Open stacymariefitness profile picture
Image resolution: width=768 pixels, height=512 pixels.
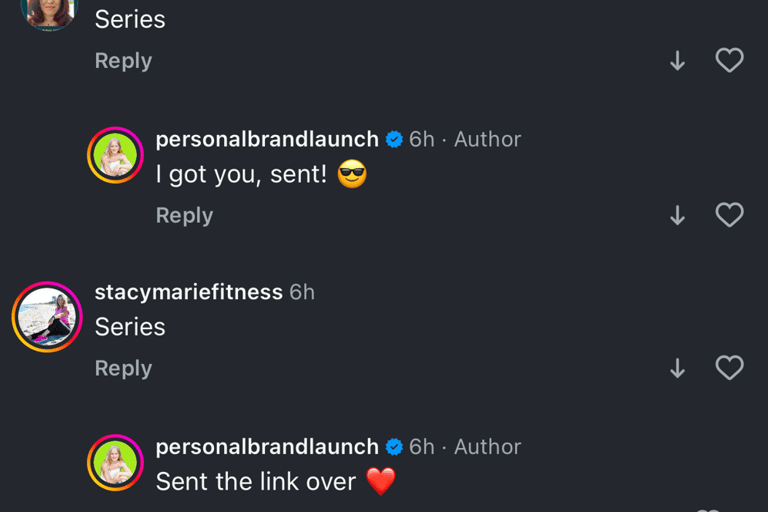pyautogui.click(x=47, y=317)
